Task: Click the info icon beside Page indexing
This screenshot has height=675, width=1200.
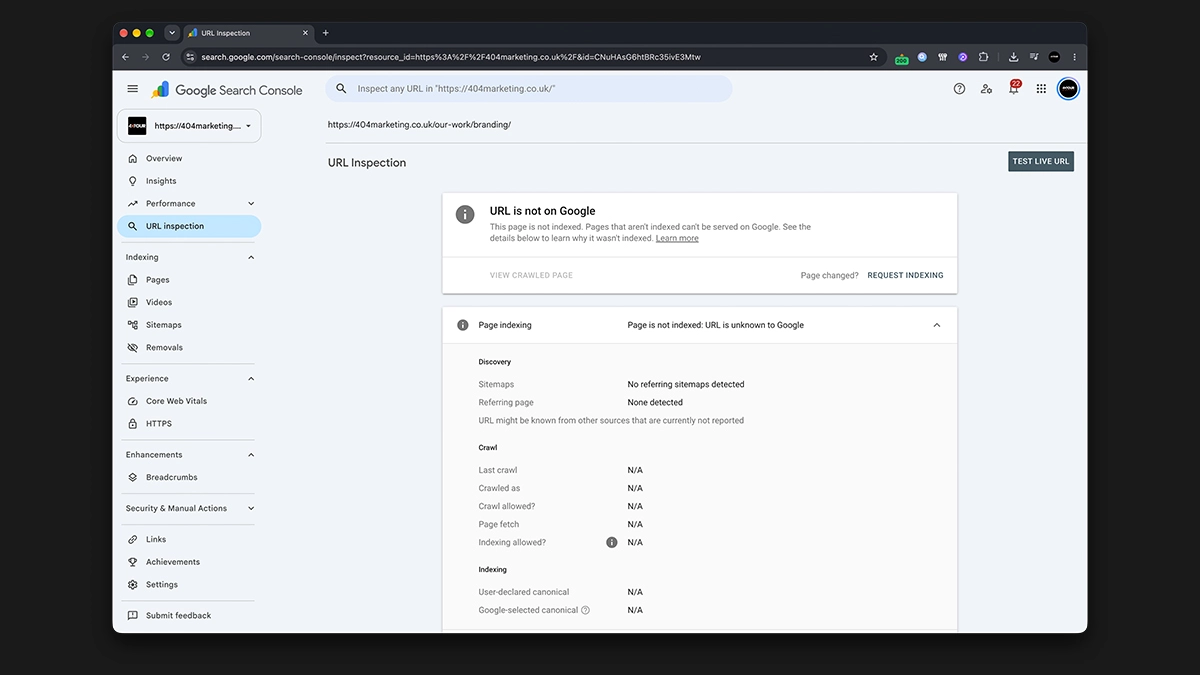Action: tap(463, 325)
